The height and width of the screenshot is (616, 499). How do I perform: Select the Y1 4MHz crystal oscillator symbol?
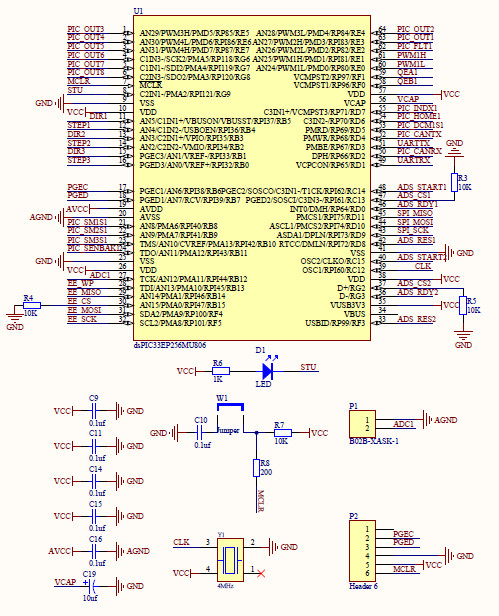[x=230, y=560]
